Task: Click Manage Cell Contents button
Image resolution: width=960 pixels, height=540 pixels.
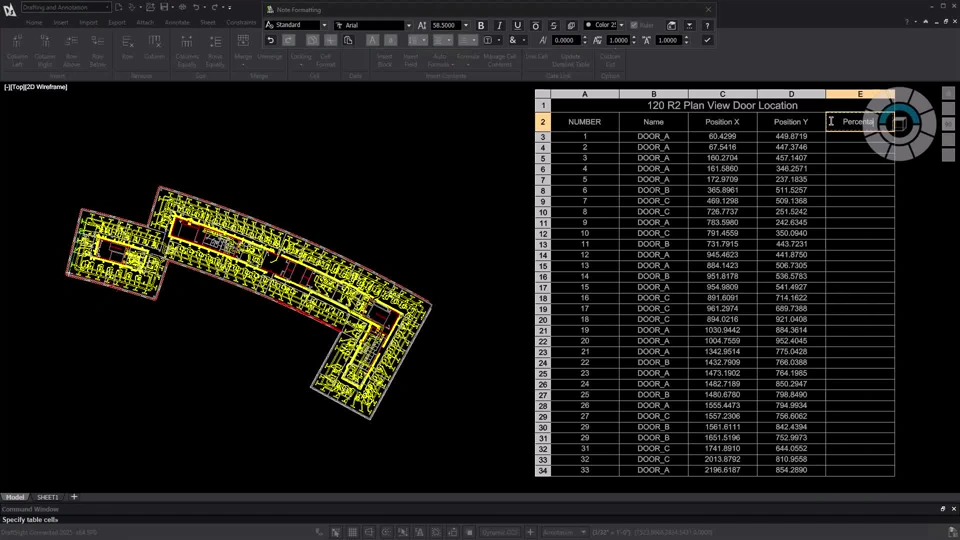Action: coord(500,59)
